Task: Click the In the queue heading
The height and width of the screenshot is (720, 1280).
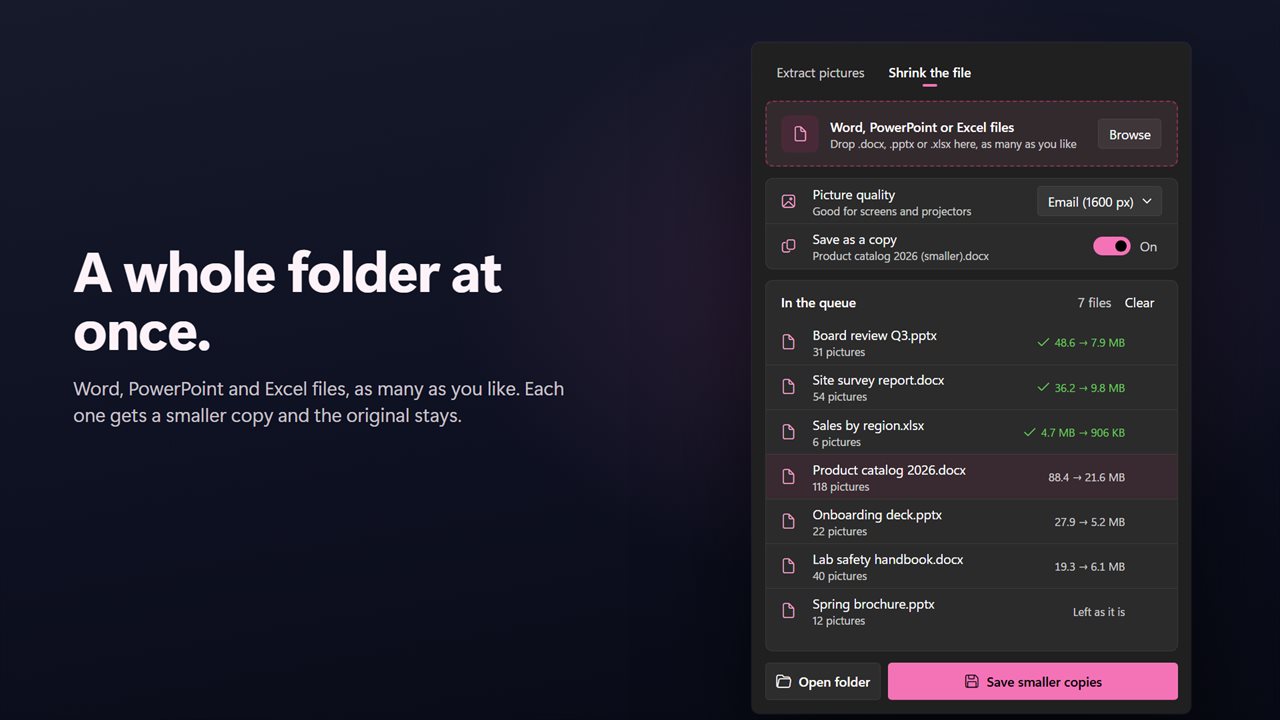Action: pos(818,303)
